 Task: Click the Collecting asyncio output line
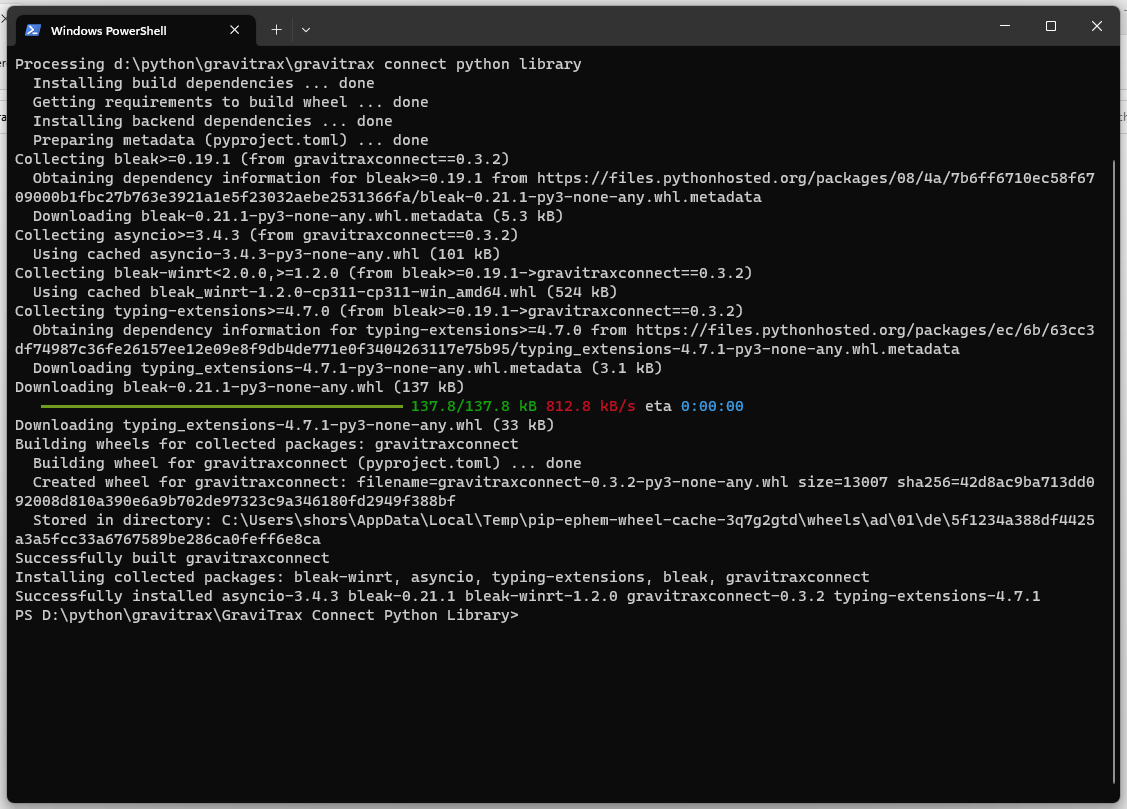click(x=200, y=235)
